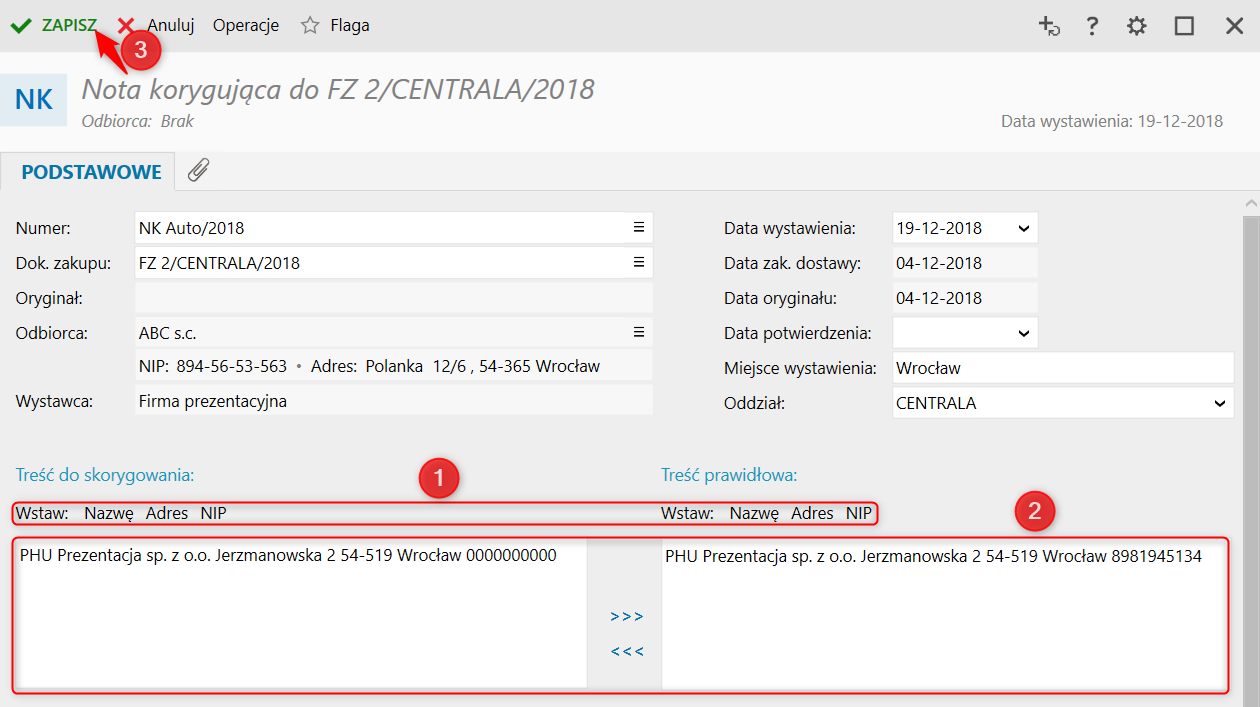Open the Operacje menu
1260x707 pixels.
(246, 26)
